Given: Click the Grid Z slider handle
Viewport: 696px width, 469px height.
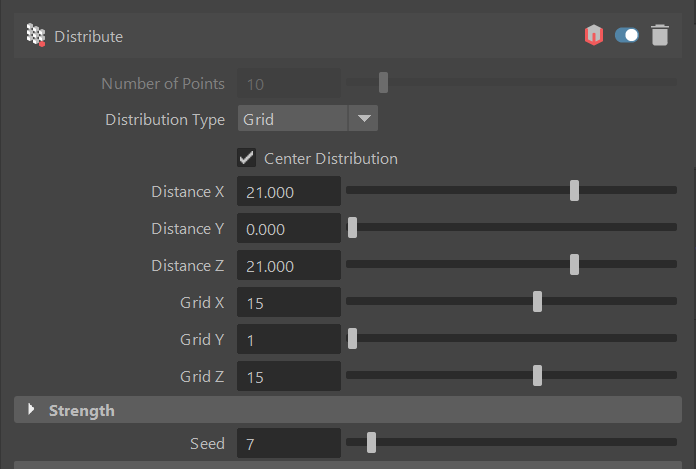Looking at the screenshot, I should click(537, 375).
